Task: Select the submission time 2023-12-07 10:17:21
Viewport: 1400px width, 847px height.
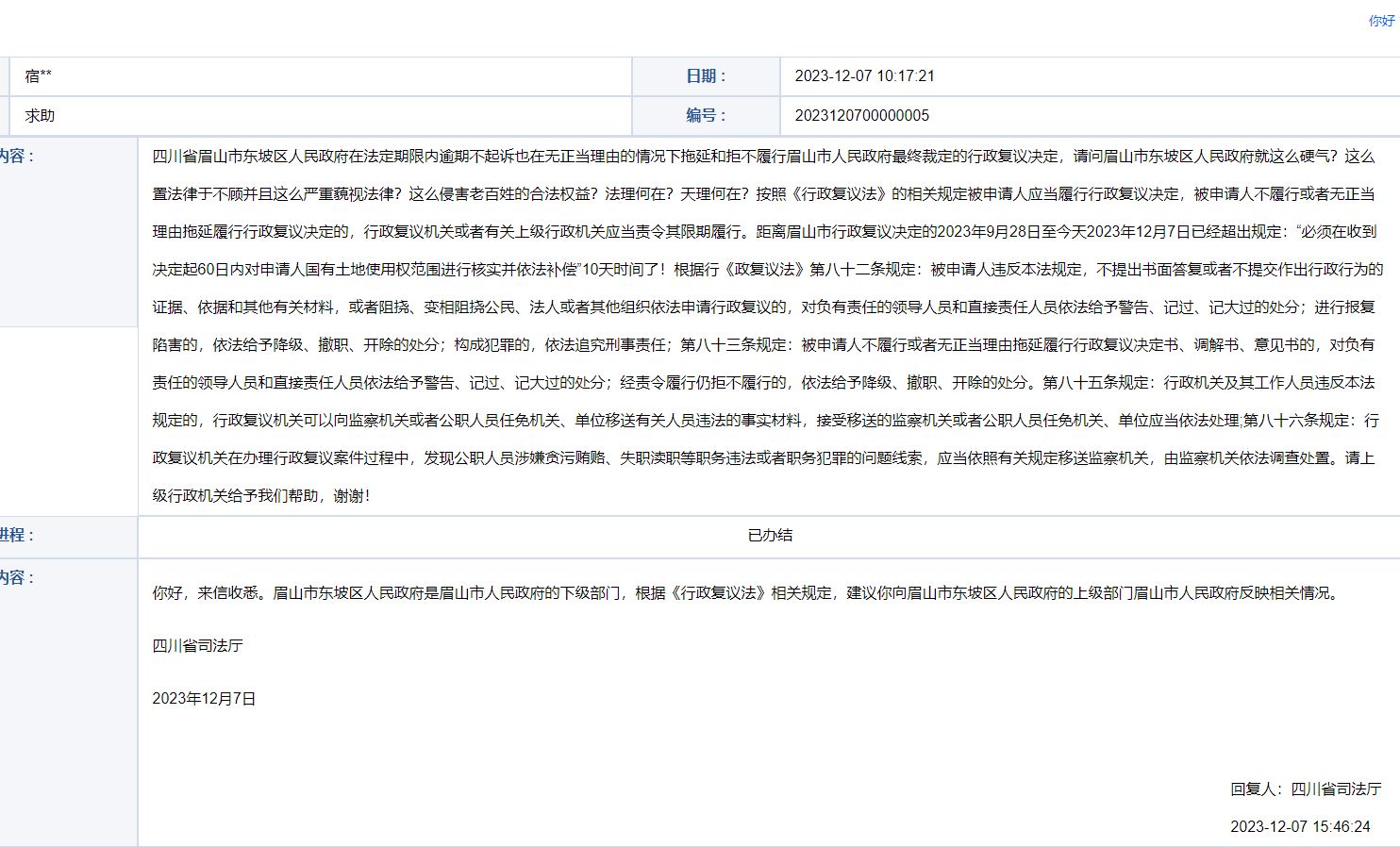Action: point(864,76)
